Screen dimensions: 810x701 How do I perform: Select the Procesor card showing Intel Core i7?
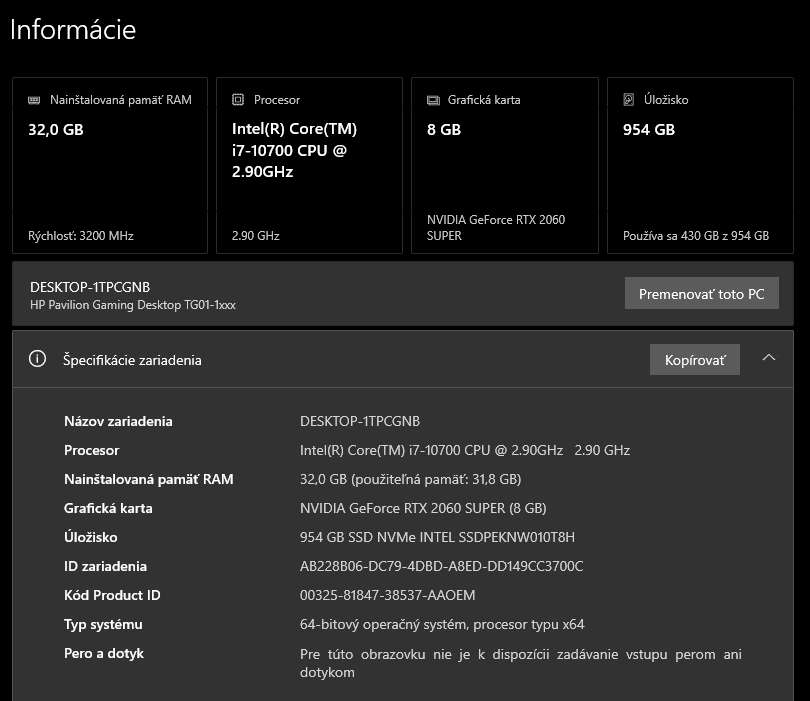tap(309, 165)
